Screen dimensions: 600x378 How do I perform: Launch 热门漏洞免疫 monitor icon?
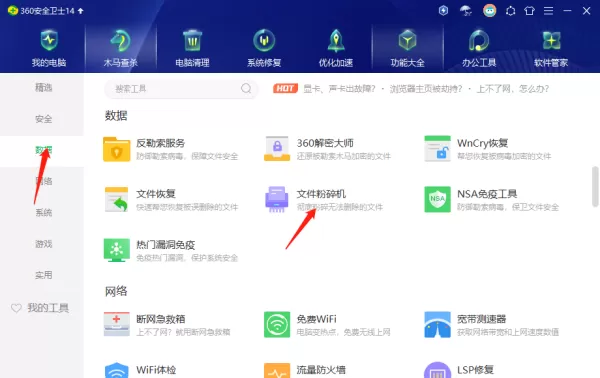117,250
